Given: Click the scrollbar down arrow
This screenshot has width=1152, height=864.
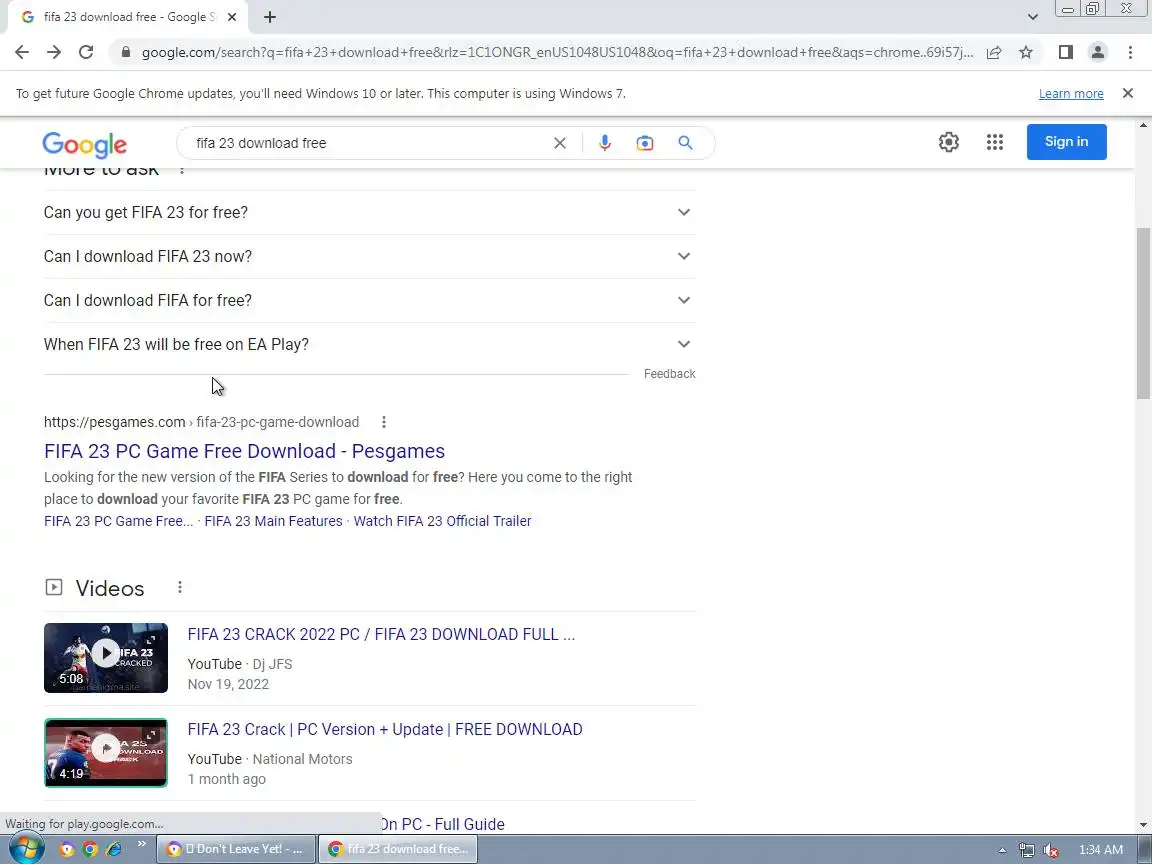Looking at the screenshot, I should click(1143, 825).
